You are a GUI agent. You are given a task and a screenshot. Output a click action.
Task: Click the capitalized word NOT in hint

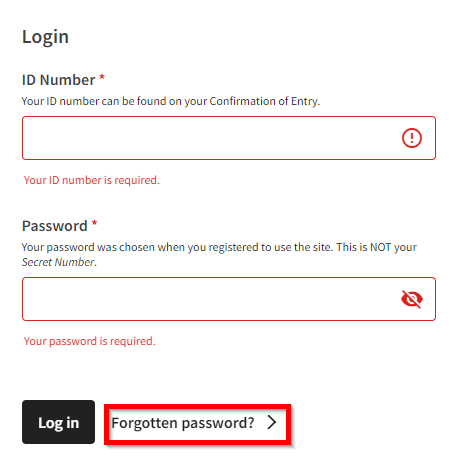click(380, 247)
